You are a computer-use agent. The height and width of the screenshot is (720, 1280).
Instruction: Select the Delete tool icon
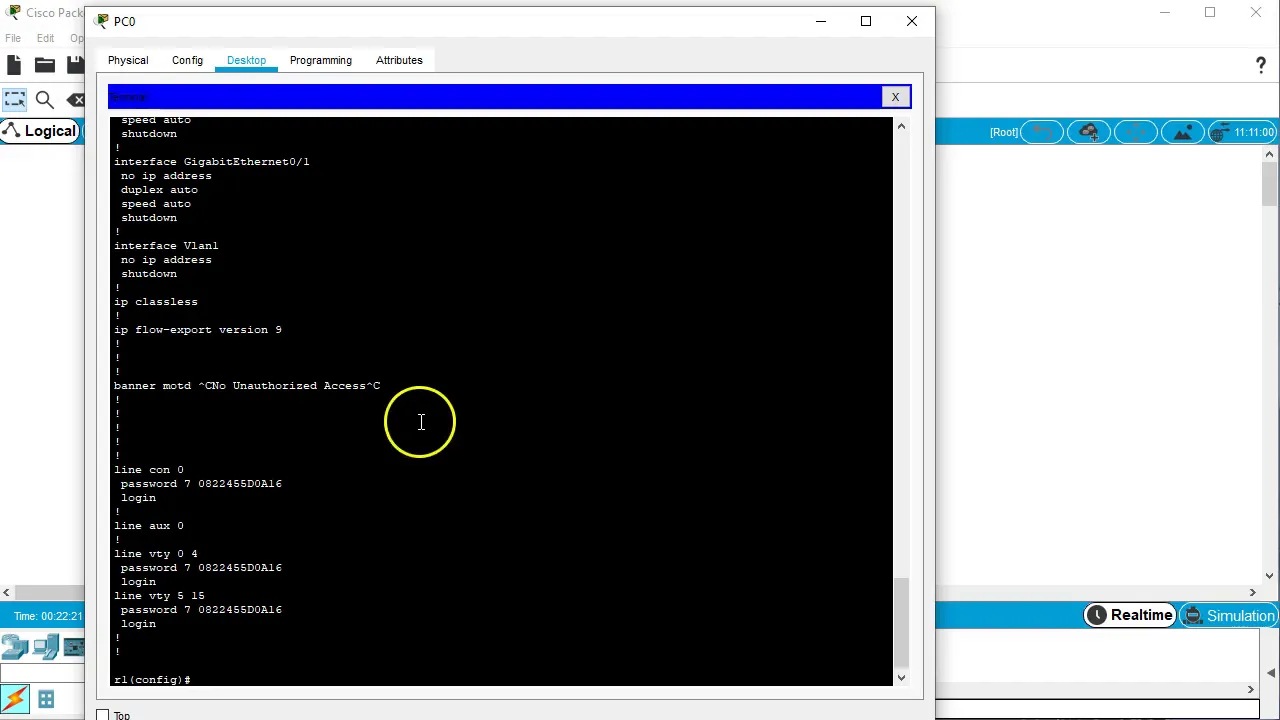76,99
